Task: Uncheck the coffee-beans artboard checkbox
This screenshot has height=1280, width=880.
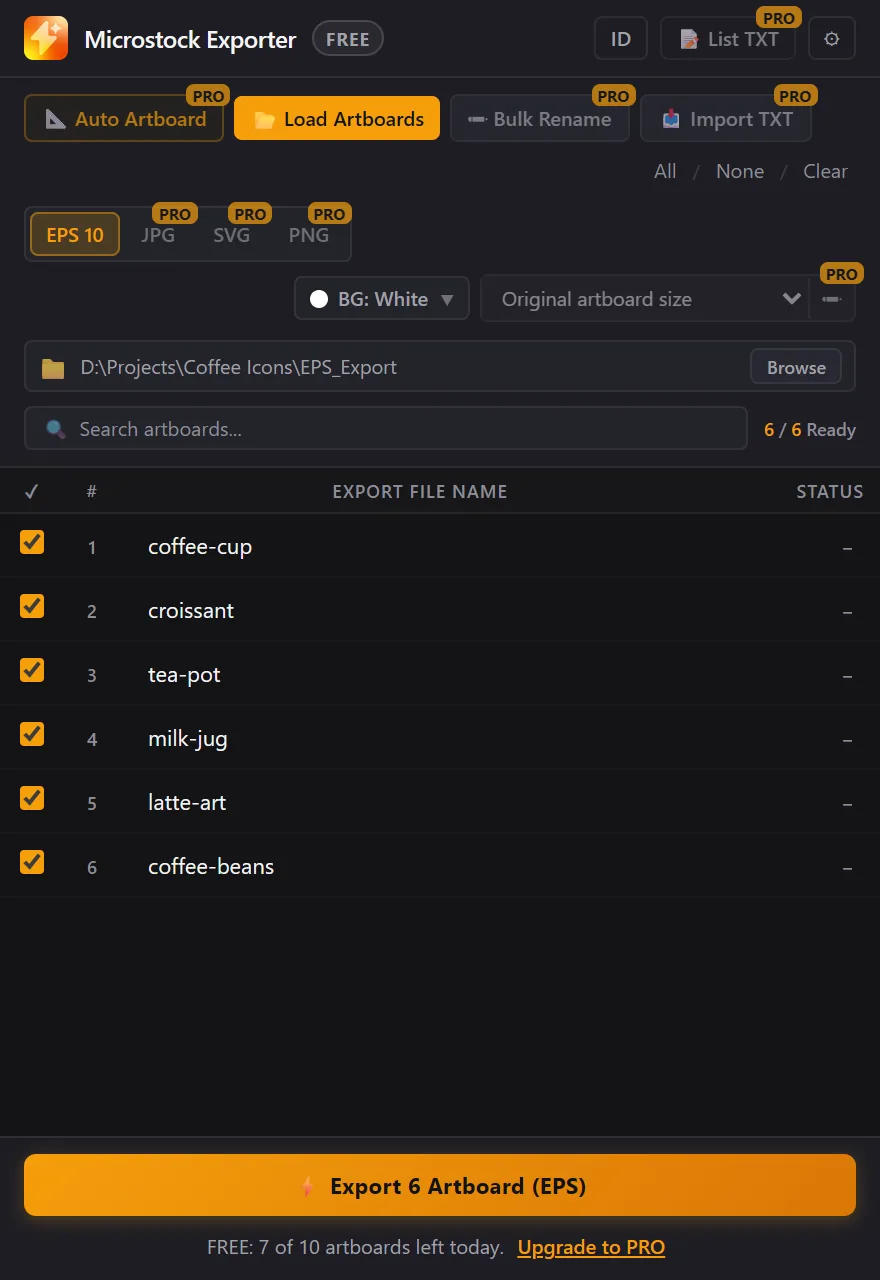Action: click(32, 862)
